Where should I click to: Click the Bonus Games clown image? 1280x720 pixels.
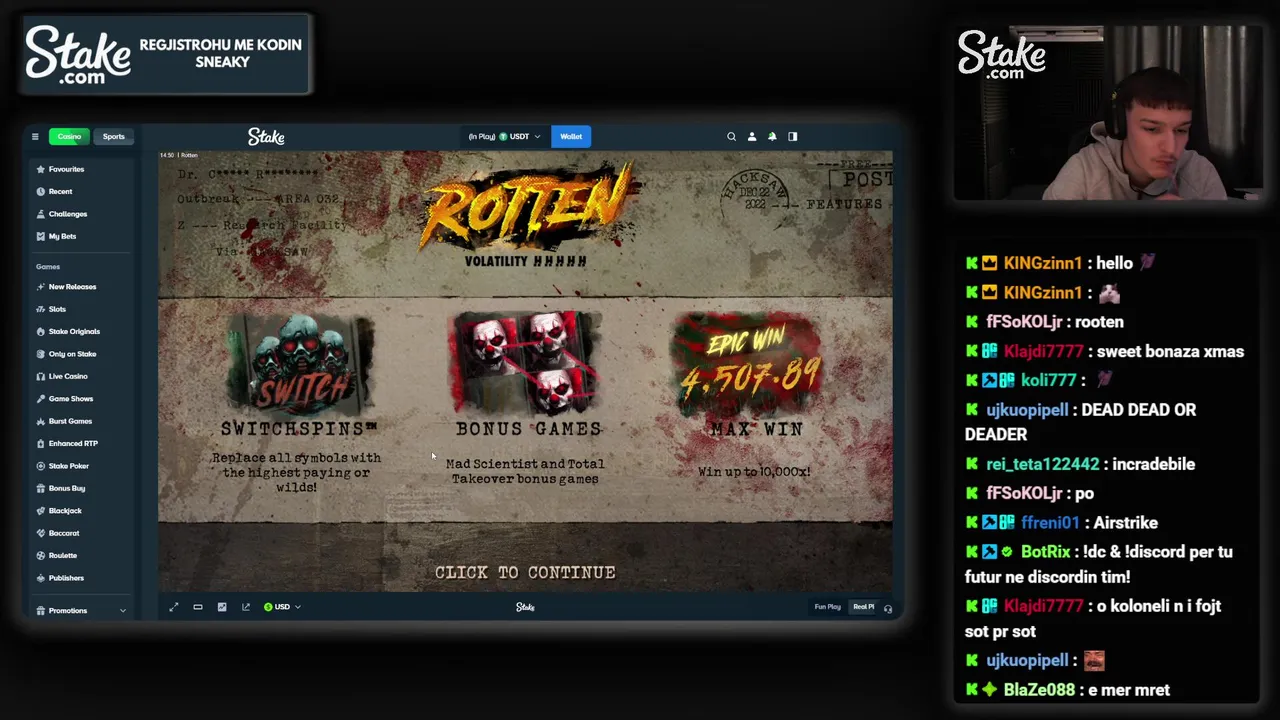click(x=527, y=362)
